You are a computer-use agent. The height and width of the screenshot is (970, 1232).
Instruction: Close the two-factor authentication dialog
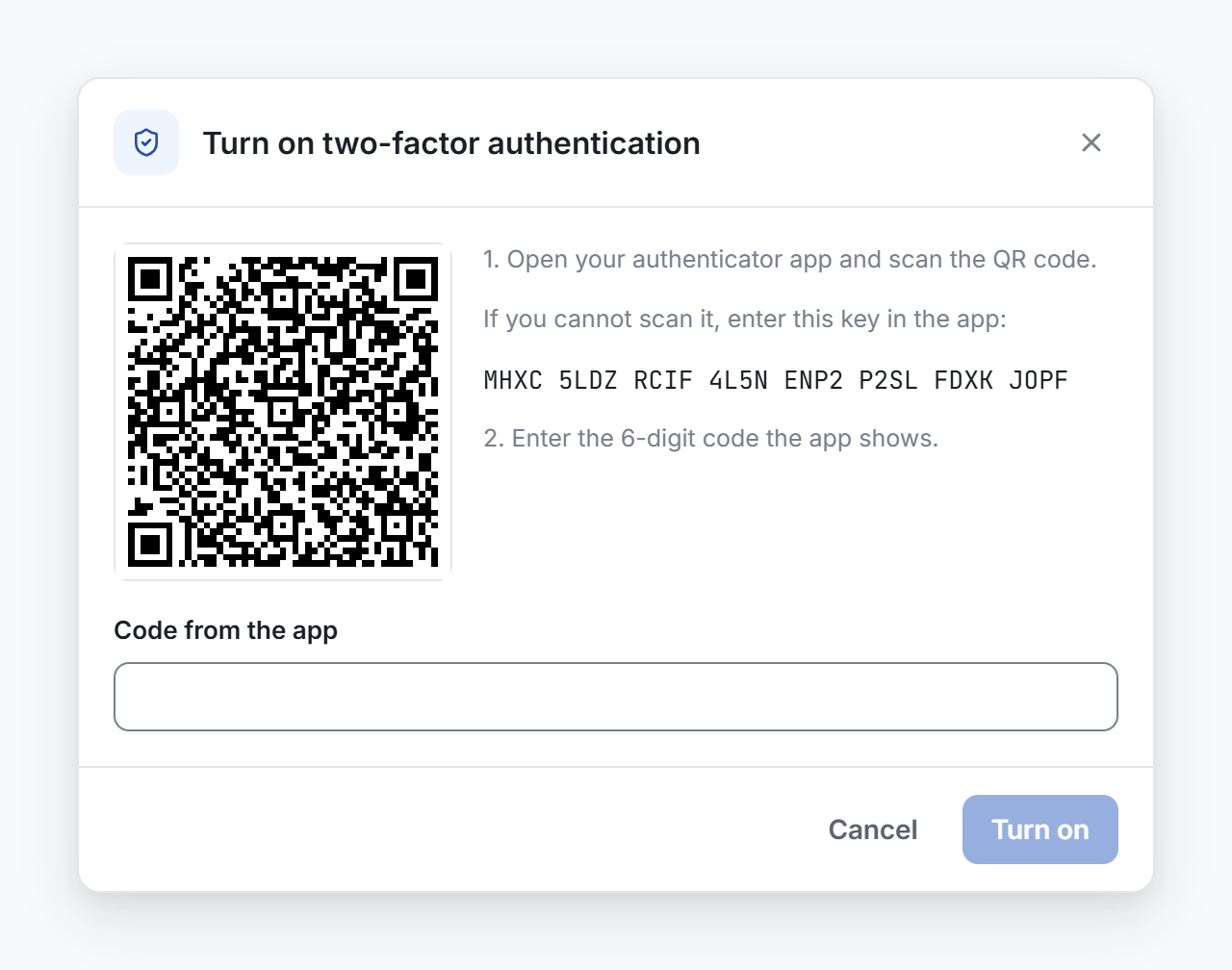tap(1091, 142)
